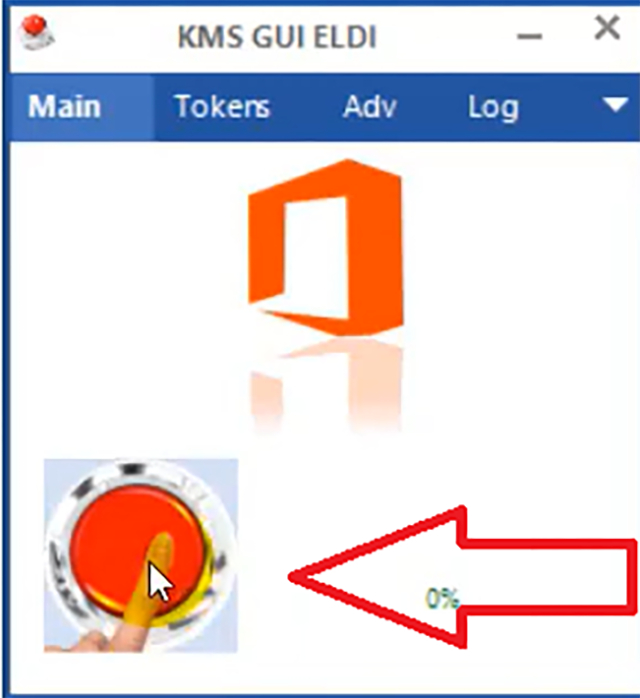
Task: Click the faded Office logo reflection
Action: click(x=326, y=385)
